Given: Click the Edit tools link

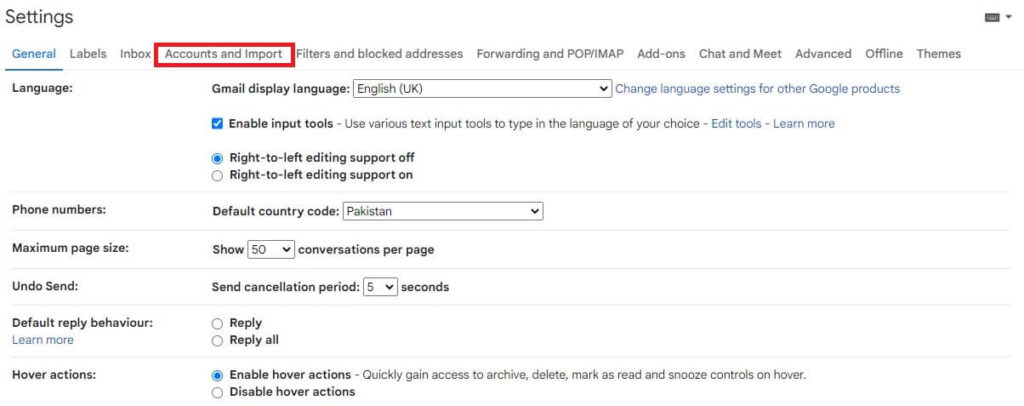Looking at the screenshot, I should 736,124.
